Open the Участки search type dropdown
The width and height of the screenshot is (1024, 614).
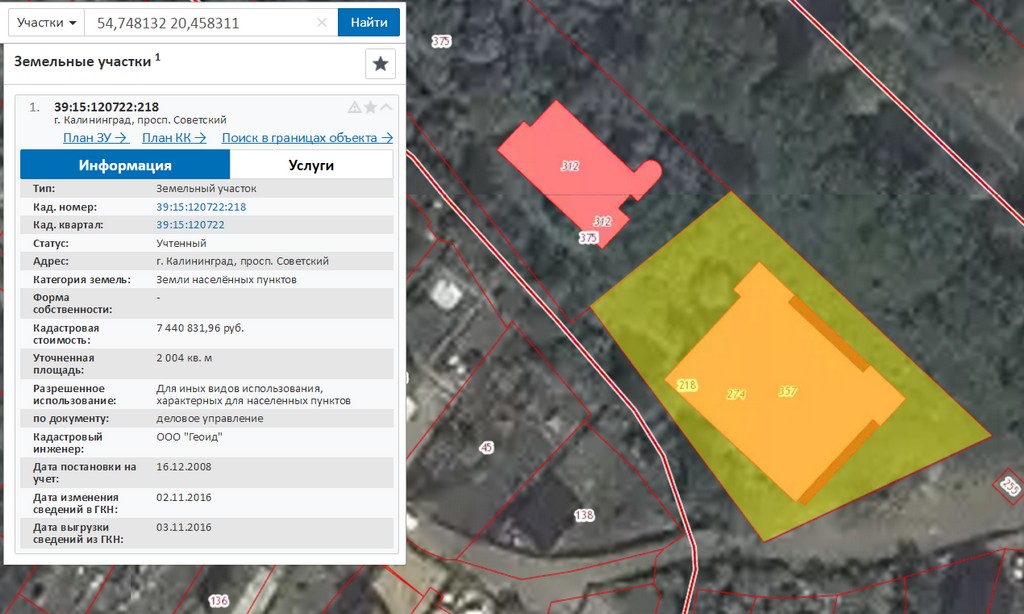coord(47,23)
